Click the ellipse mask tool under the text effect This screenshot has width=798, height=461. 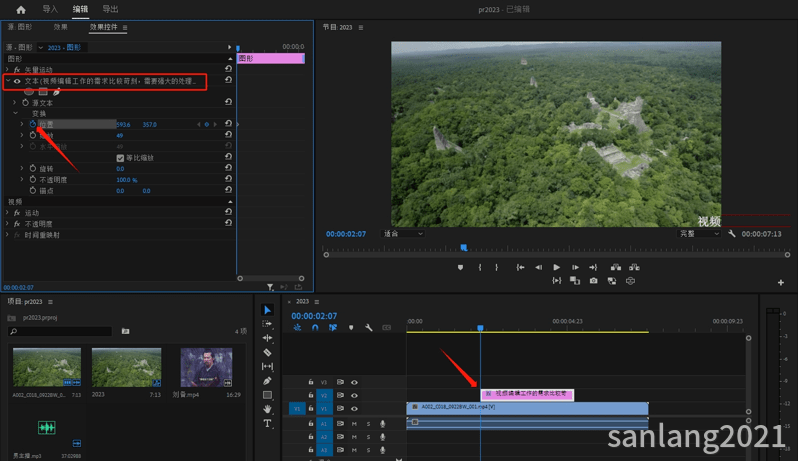[29, 92]
